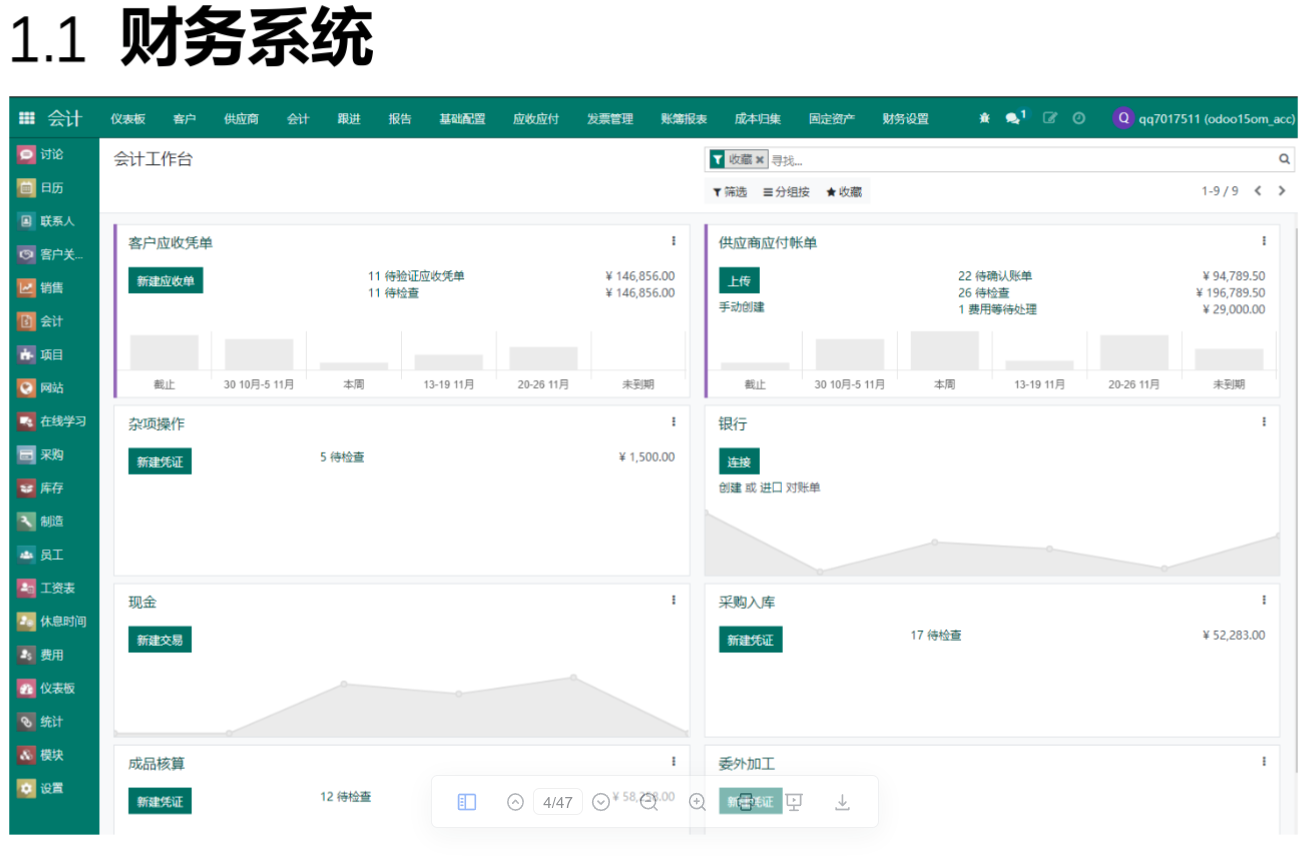The height and width of the screenshot is (858, 1306).
Task: Open the 应收应付 top menu
Action: [x=536, y=119]
